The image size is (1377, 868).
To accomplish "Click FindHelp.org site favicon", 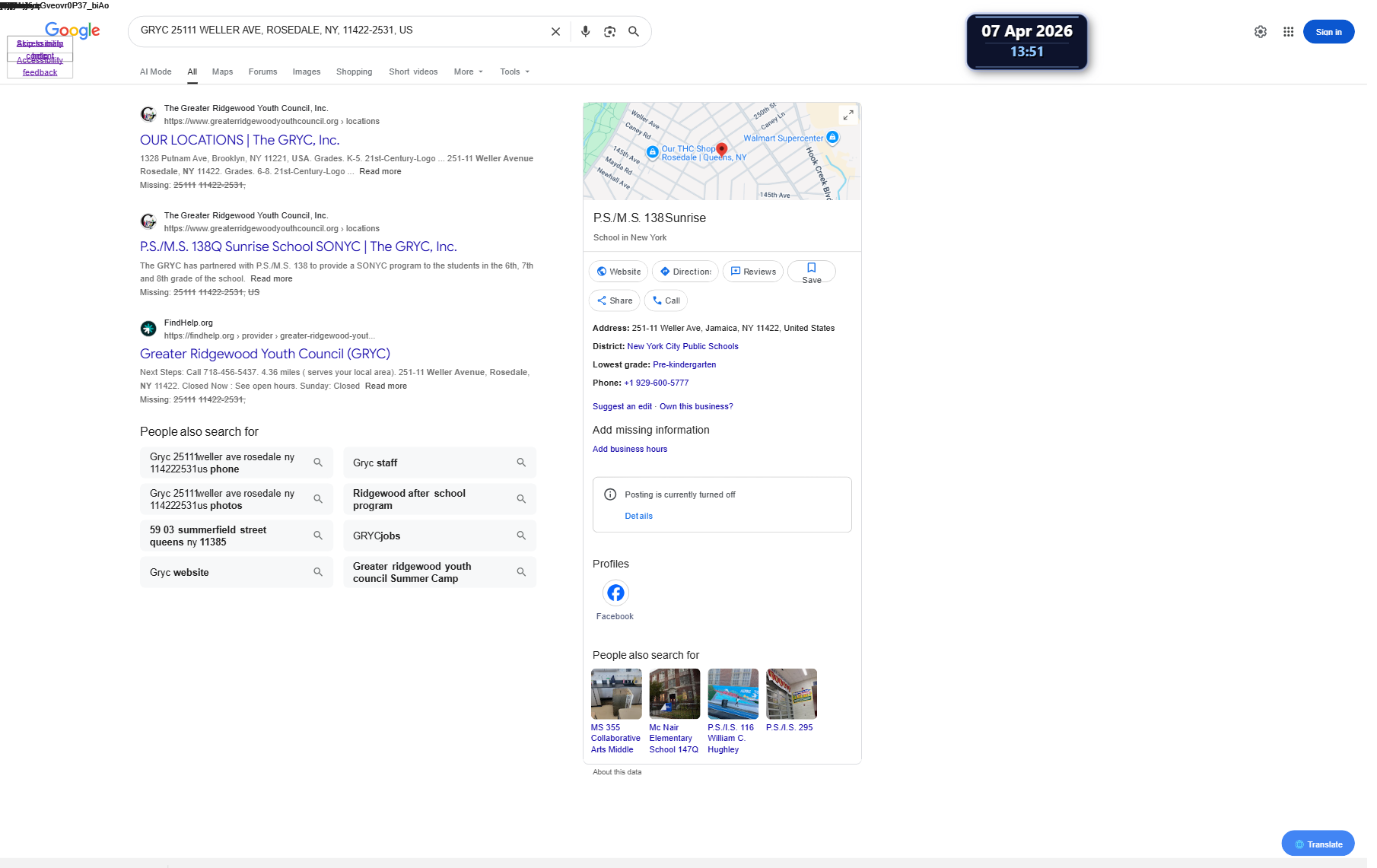I will coord(148,329).
